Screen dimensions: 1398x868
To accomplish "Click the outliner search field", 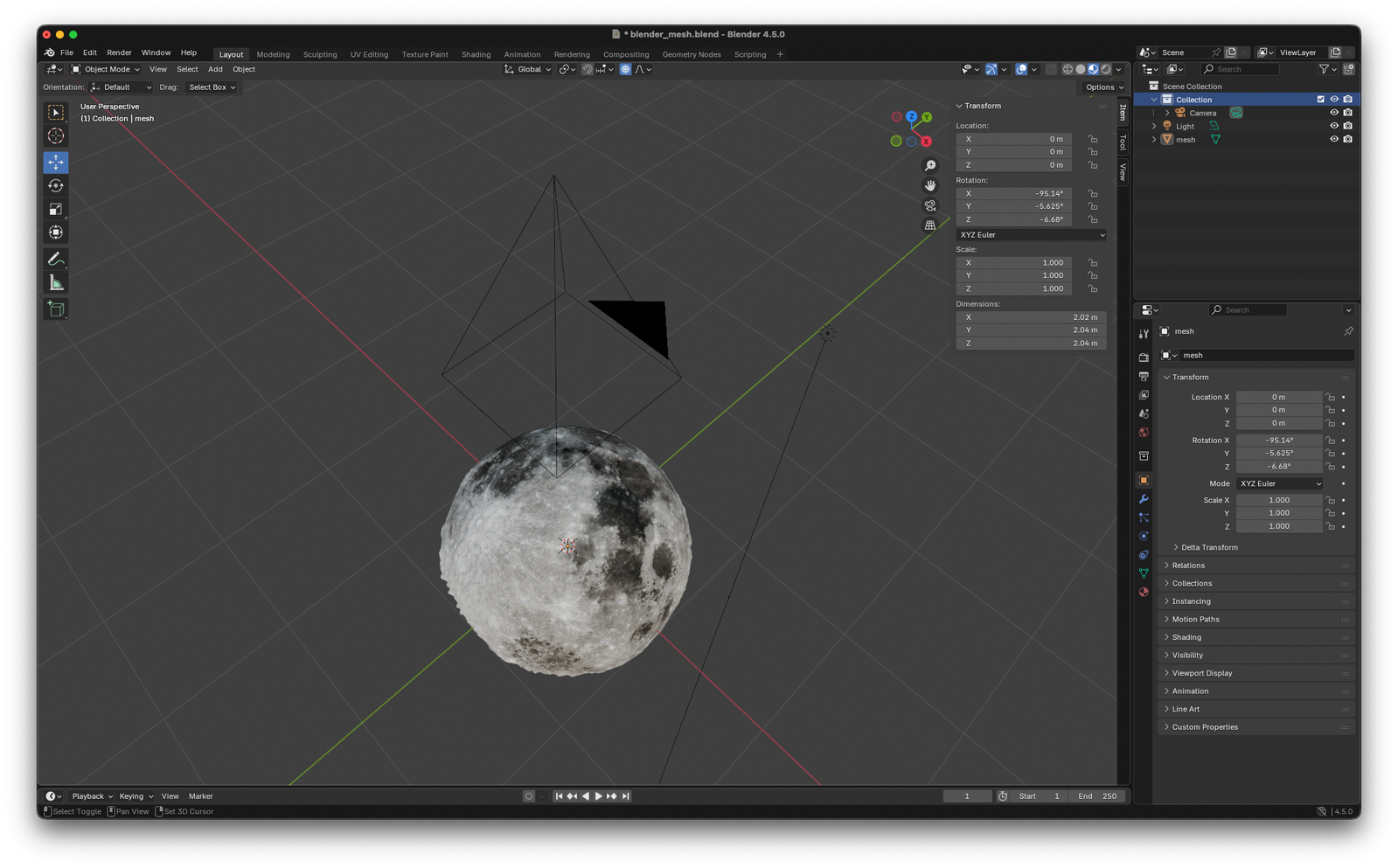I will [1240, 69].
